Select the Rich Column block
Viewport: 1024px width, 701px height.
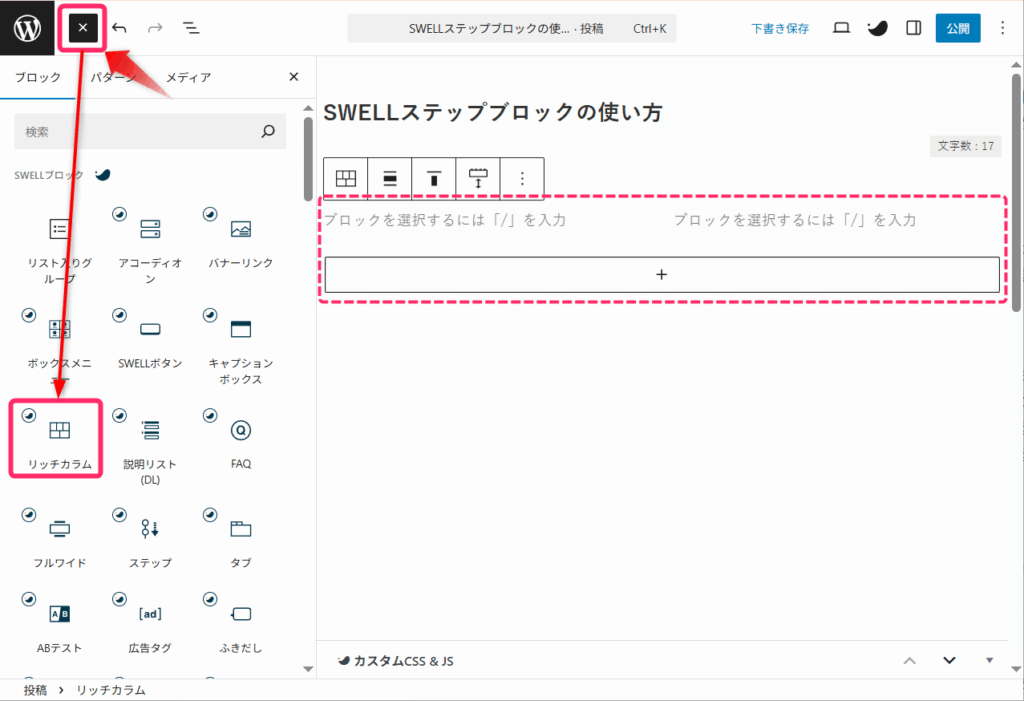[x=60, y=440]
